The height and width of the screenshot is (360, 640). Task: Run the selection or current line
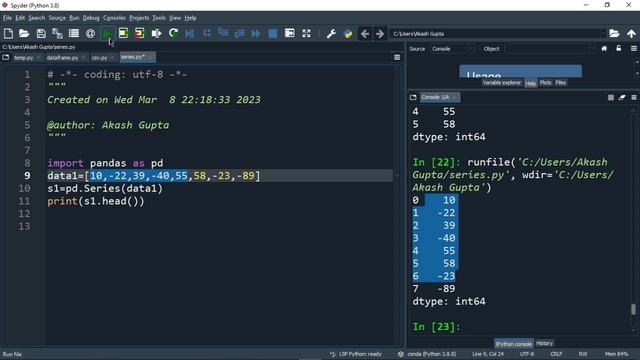click(x=156, y=33)
